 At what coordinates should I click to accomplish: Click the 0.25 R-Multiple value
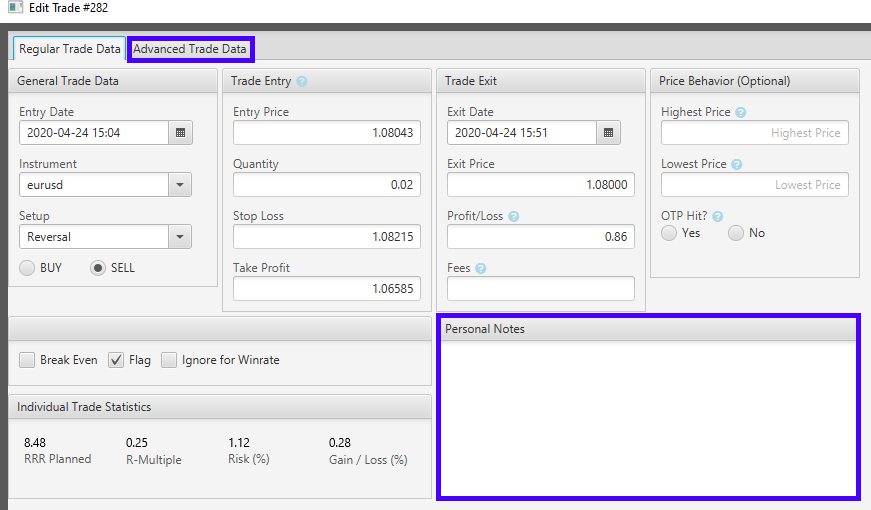pos(137,443)
